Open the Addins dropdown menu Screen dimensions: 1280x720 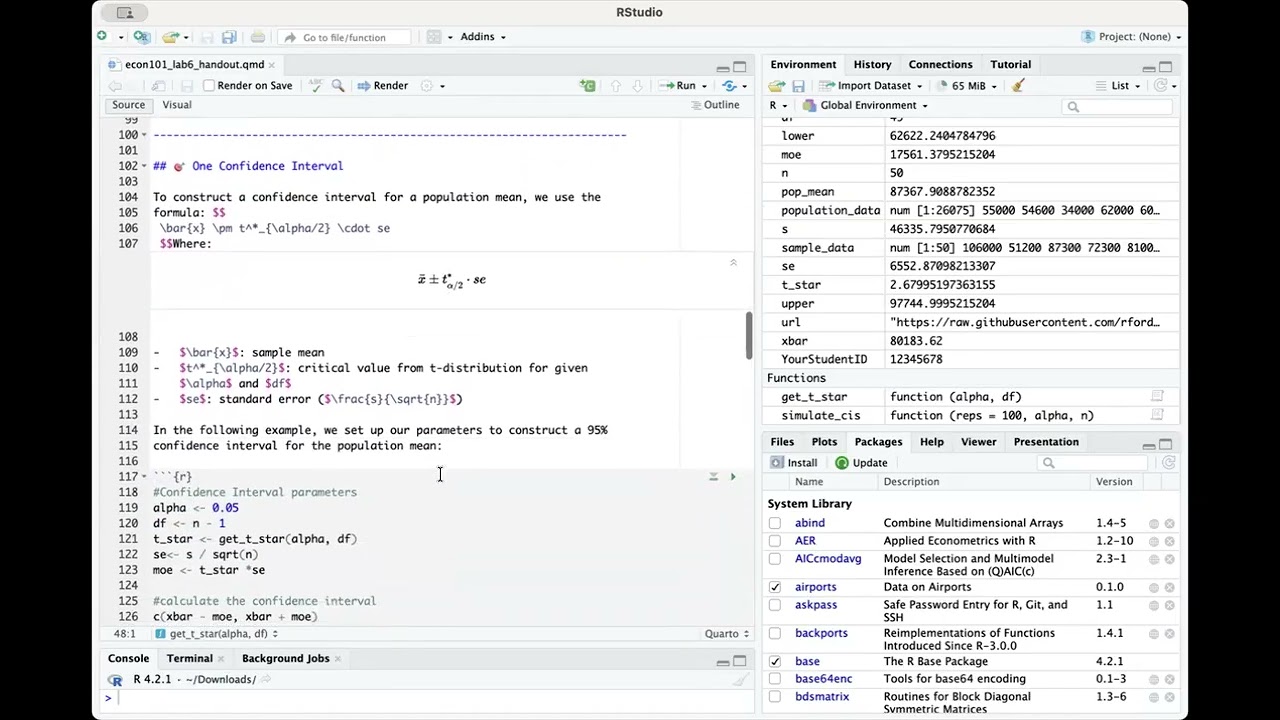coord(483,37)
